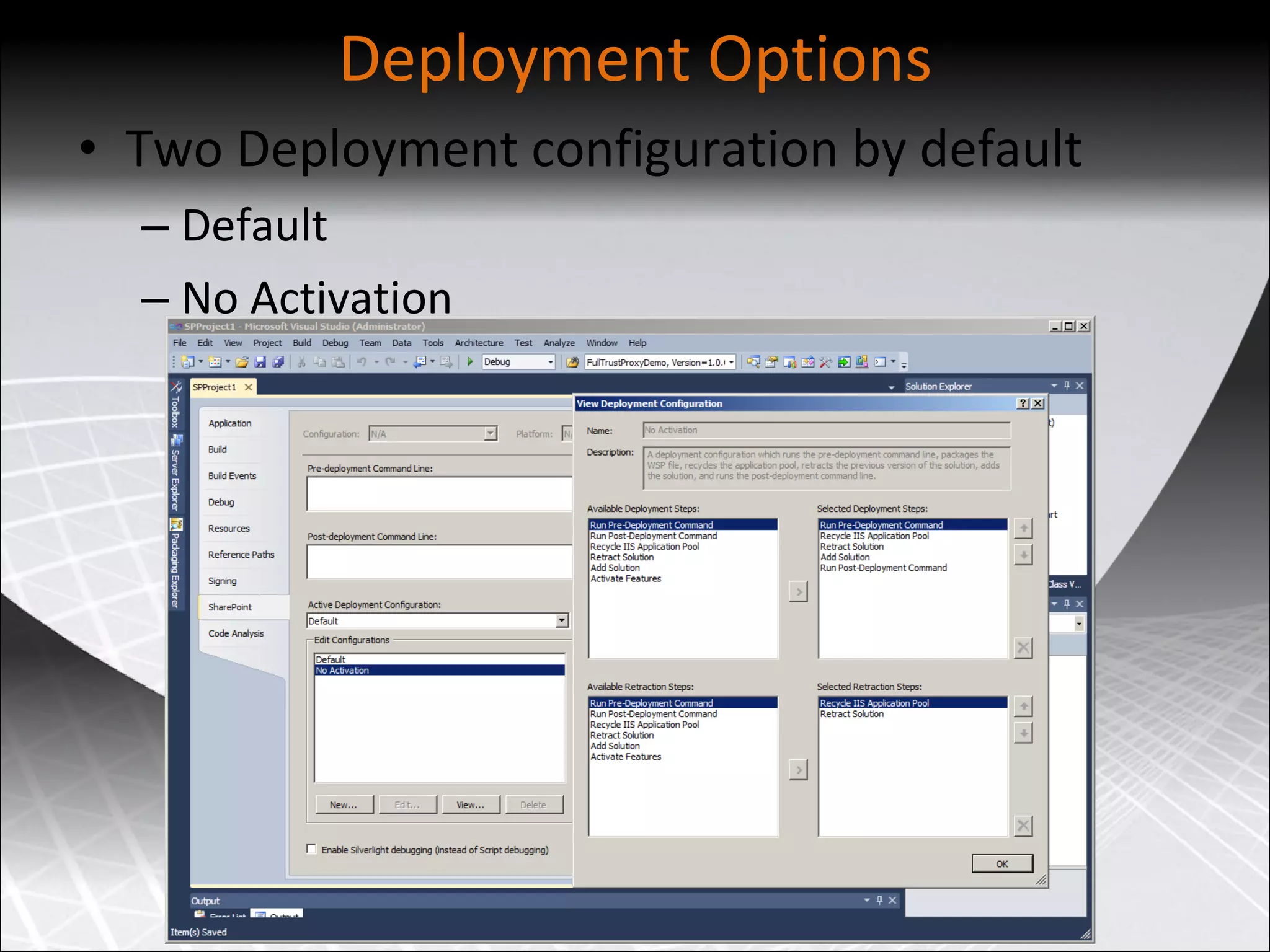Viewport: 1270px width, 952px height.
Task: Click the help question mark in dialog title
Action: pos(1023,403)
